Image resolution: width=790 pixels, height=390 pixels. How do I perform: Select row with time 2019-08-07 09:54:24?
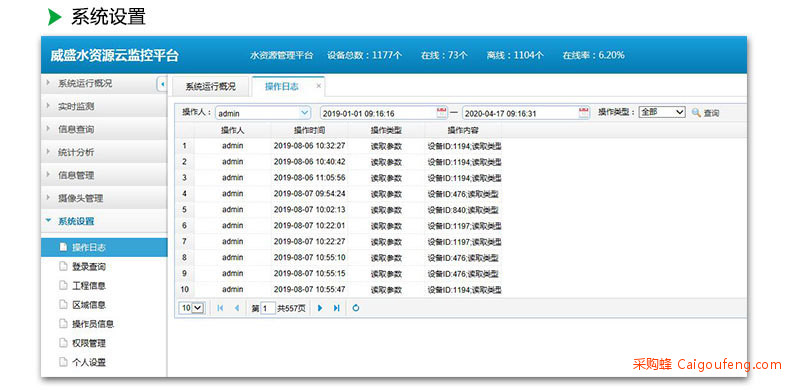coord(339,193)
